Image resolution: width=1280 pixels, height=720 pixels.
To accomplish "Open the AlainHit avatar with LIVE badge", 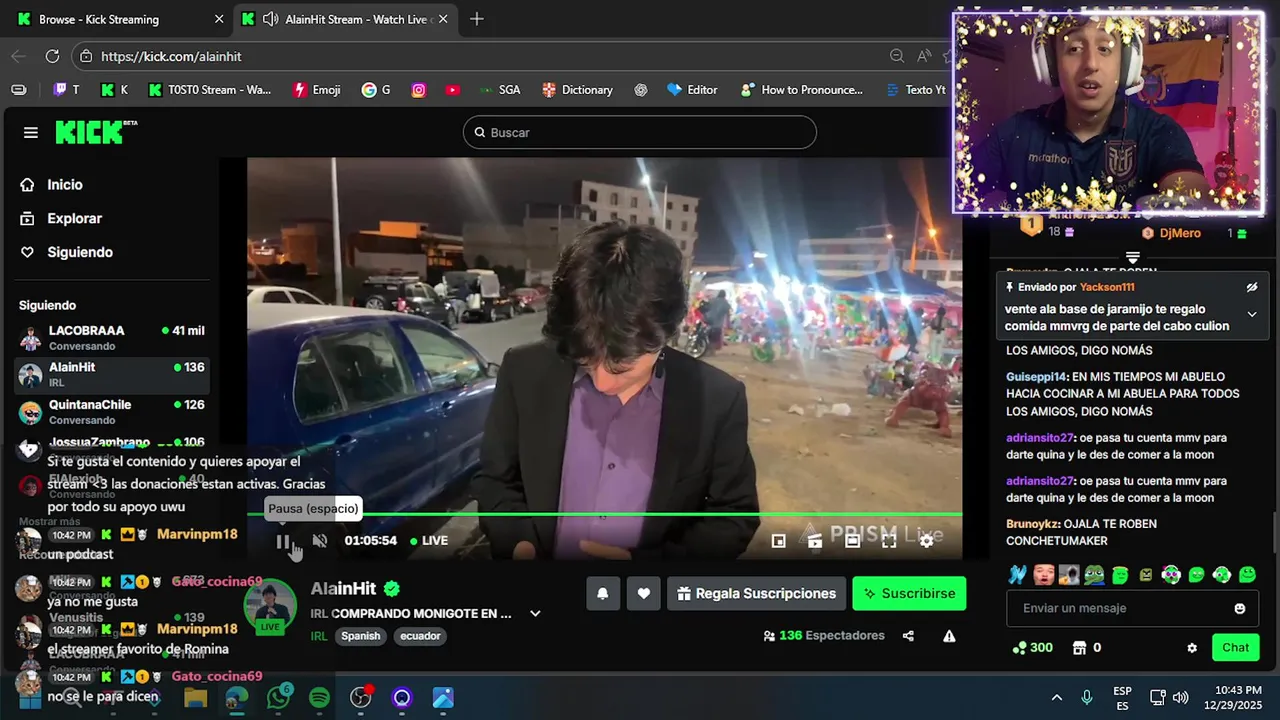I will coord(270,607).
